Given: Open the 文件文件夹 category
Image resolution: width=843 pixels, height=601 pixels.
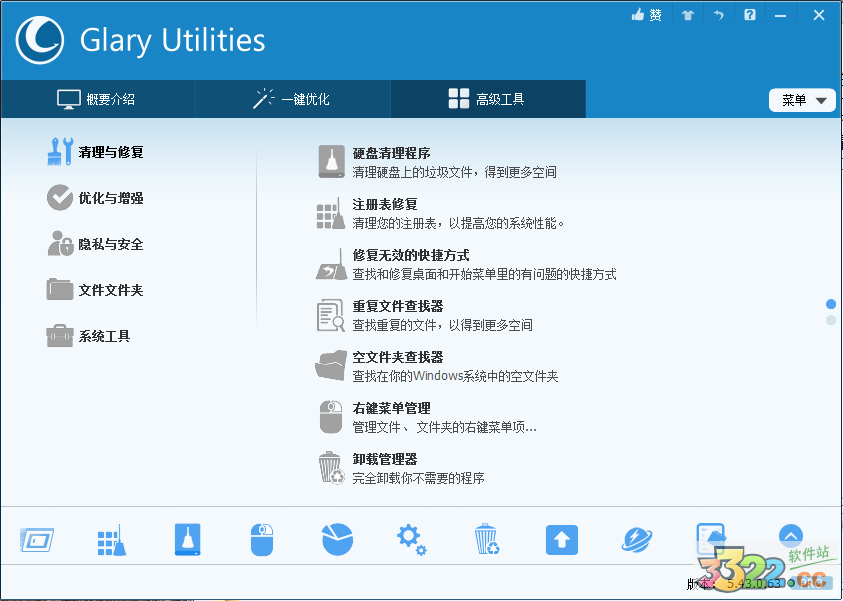Looking at the screenshot, I should pos(95,290).
